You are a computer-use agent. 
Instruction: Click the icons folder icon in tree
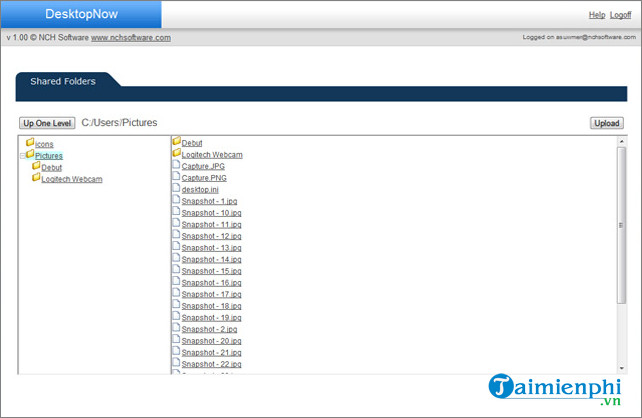30,143
